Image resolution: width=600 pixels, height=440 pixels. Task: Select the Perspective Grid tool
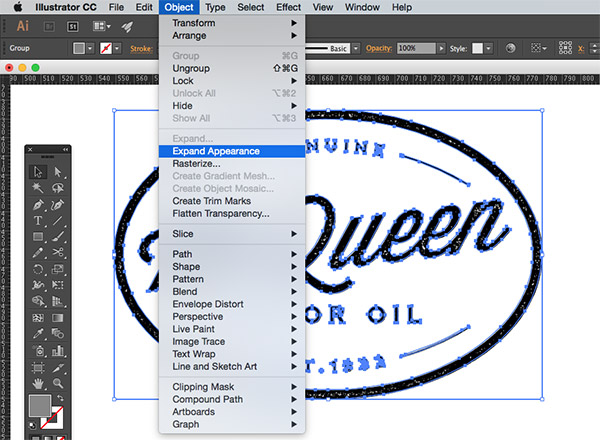pos(58,301)
